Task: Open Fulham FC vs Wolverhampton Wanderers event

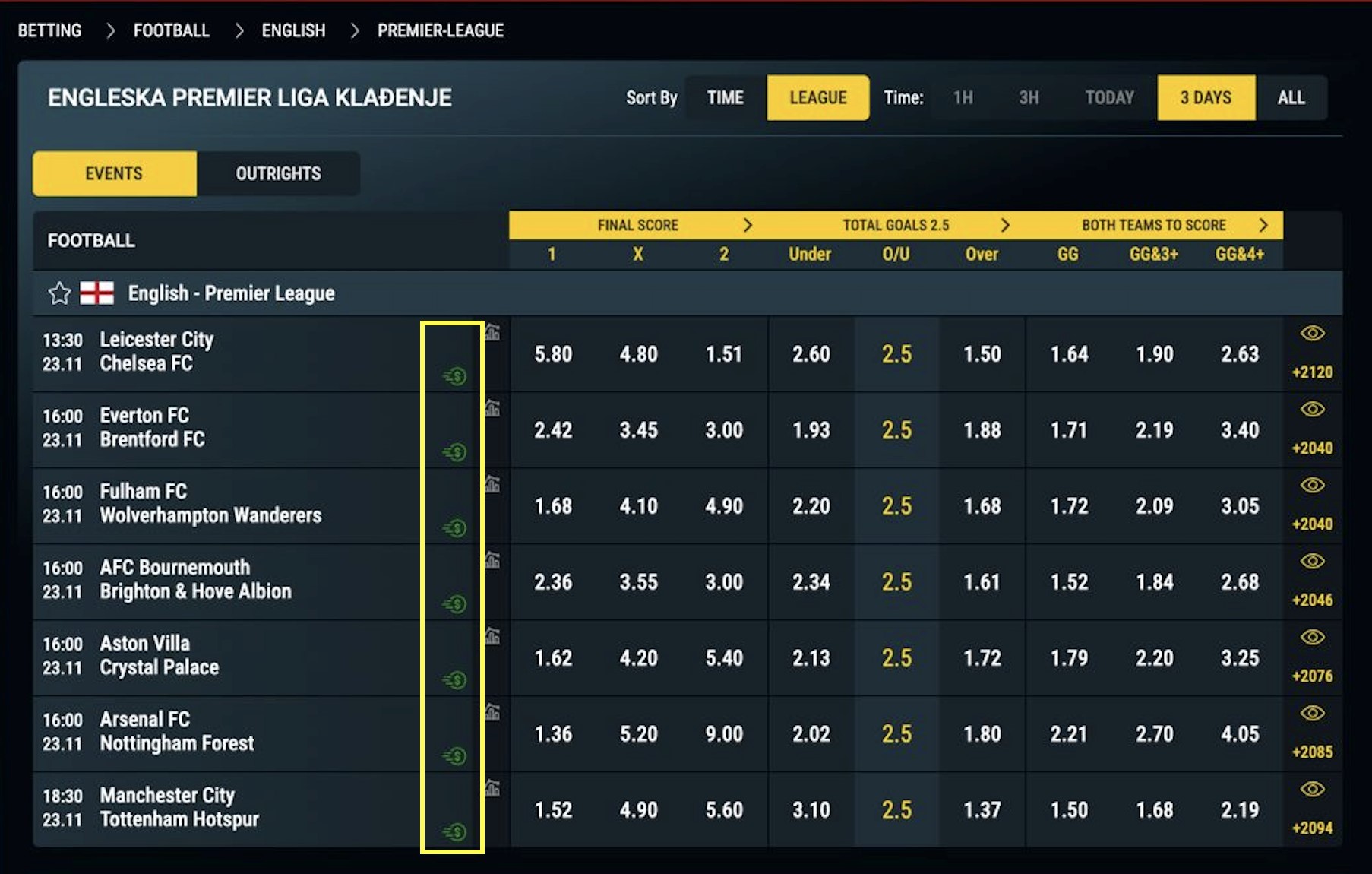Action: [210, 503]
